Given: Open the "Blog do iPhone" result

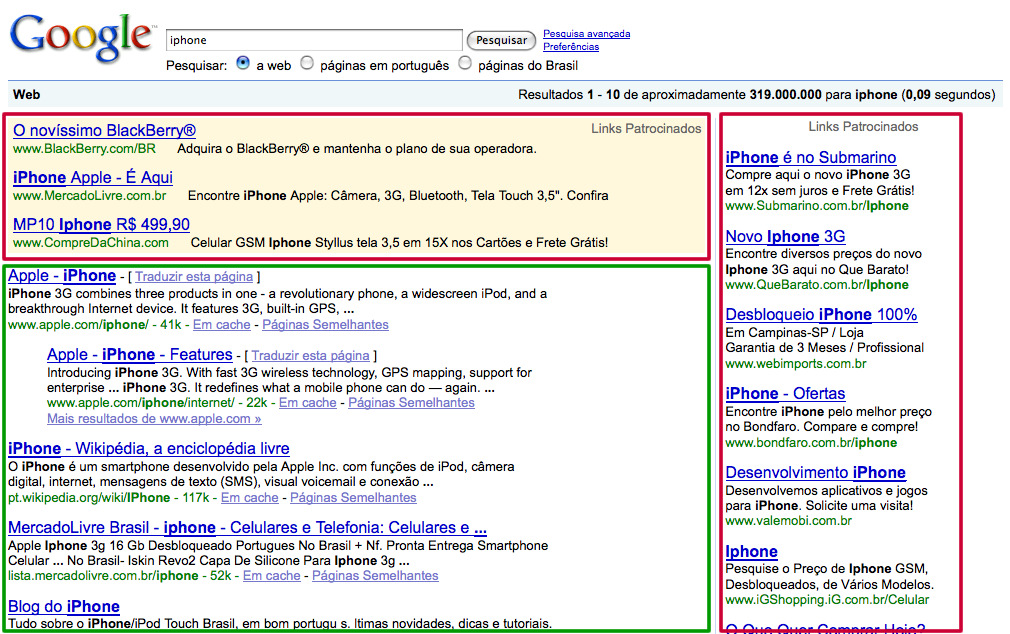Looking at the screenshot, I should coord(64,607).
